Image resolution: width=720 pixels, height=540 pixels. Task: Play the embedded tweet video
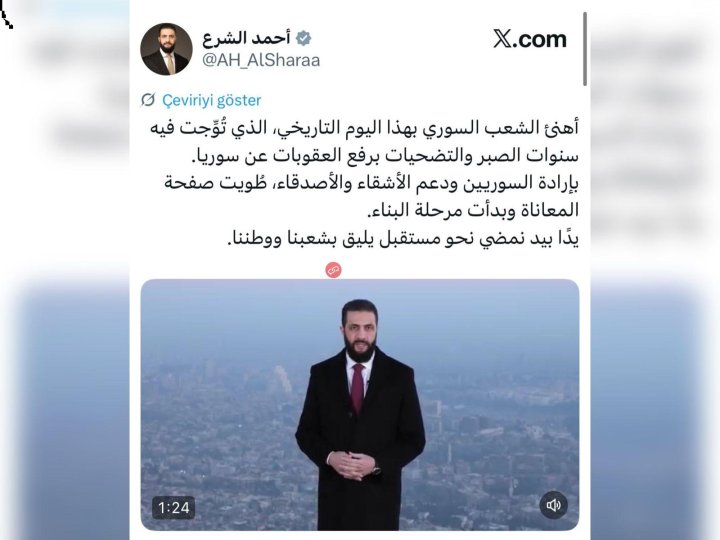tap(360, 405)
